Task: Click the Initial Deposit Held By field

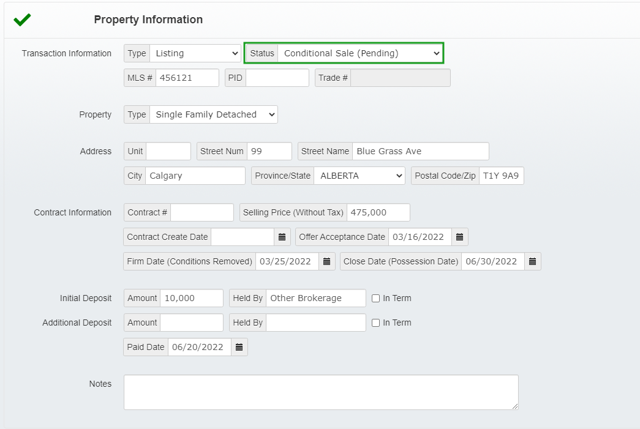Action: pyautogui.click(x=316, y=298)
